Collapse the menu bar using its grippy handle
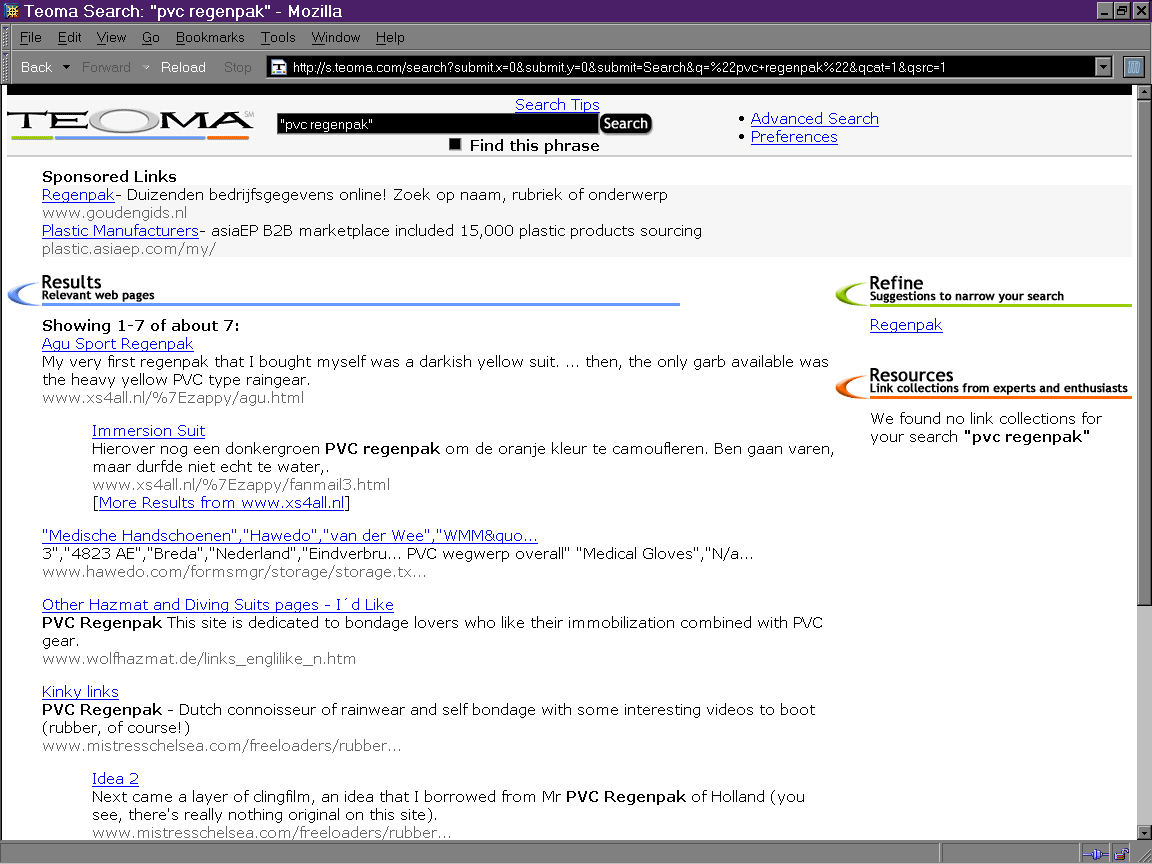This screenshot has width=1152, height=864. click(7, 37)
